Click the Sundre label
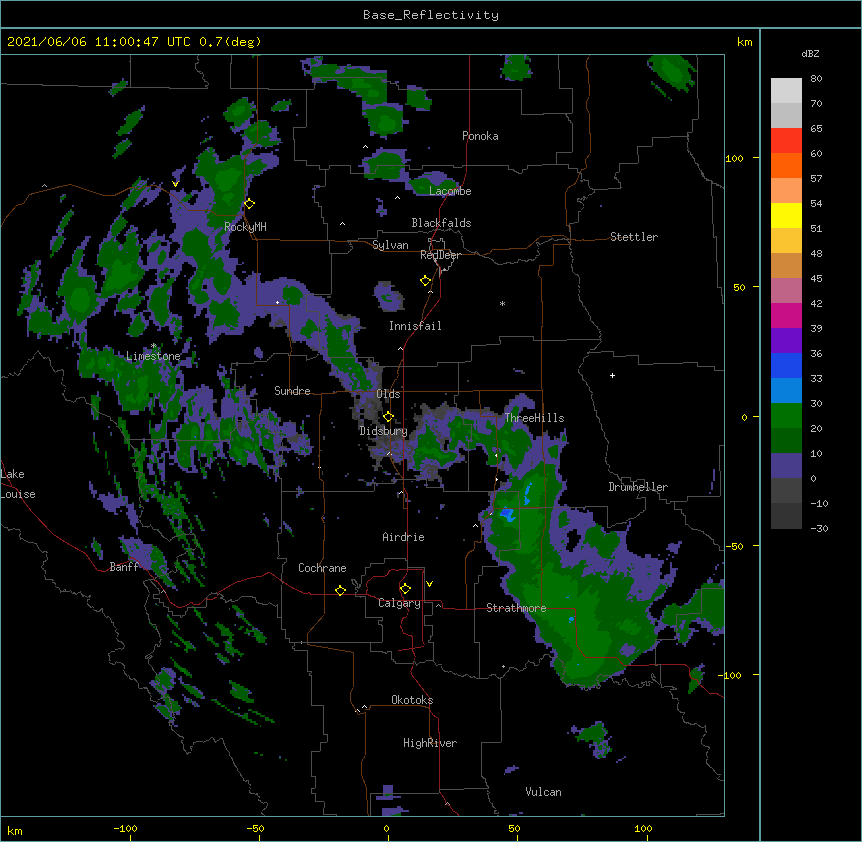This screenshot has width=862, height=842. pyautogui.click(x=292, y=391)
